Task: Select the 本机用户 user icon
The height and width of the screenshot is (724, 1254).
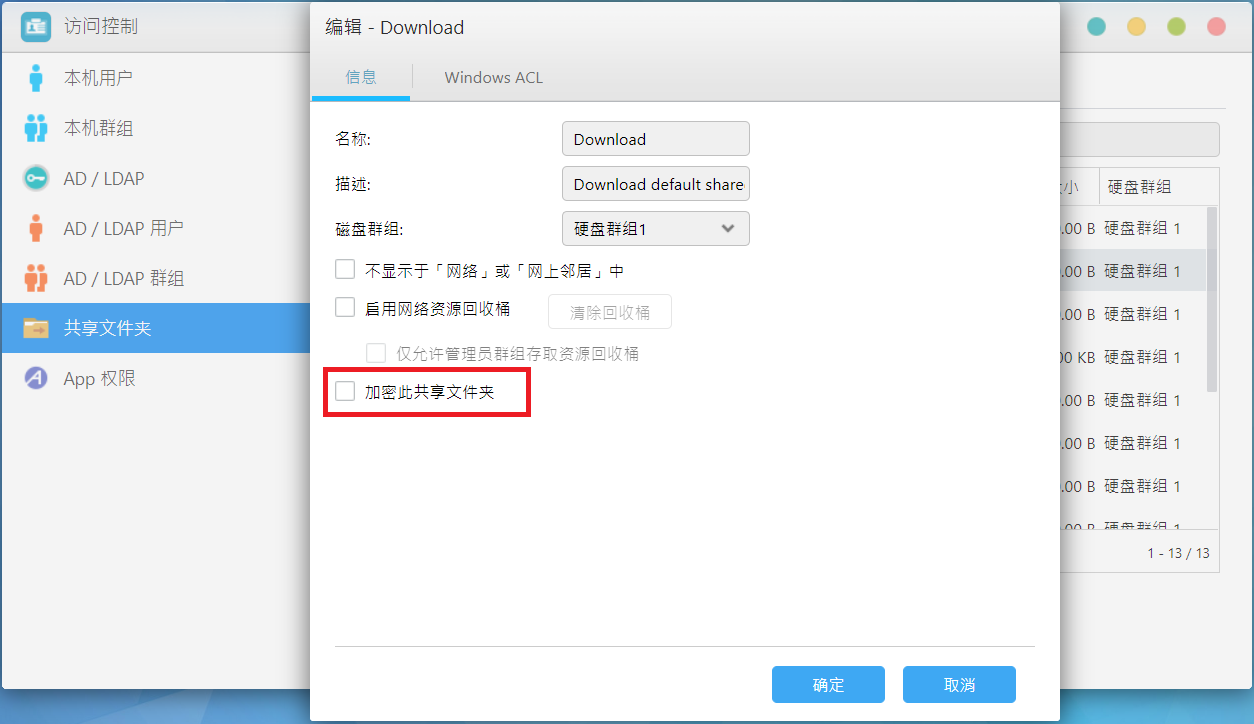Action: pos(36,78)
